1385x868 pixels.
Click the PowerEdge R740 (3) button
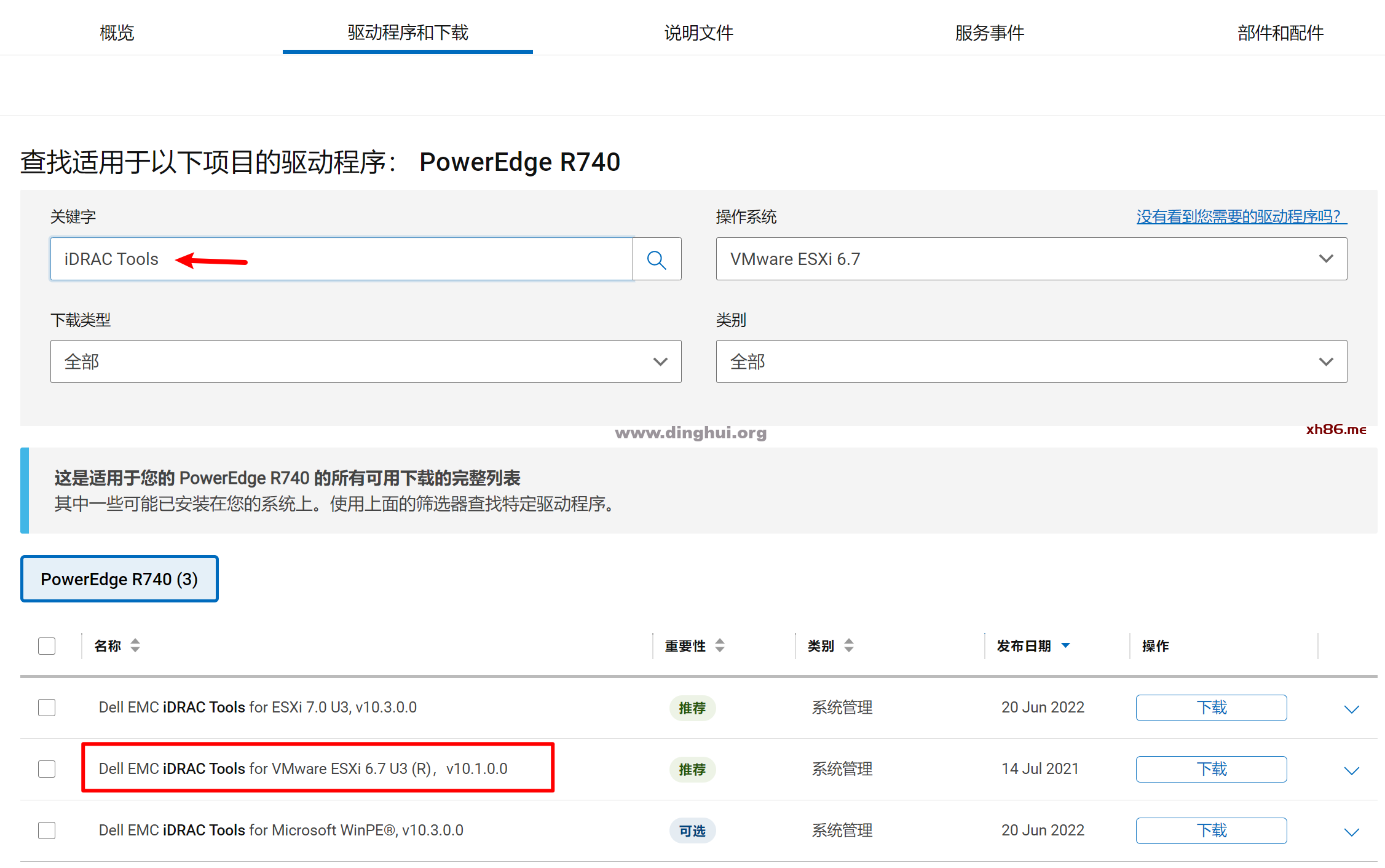[x=119, y=579]
